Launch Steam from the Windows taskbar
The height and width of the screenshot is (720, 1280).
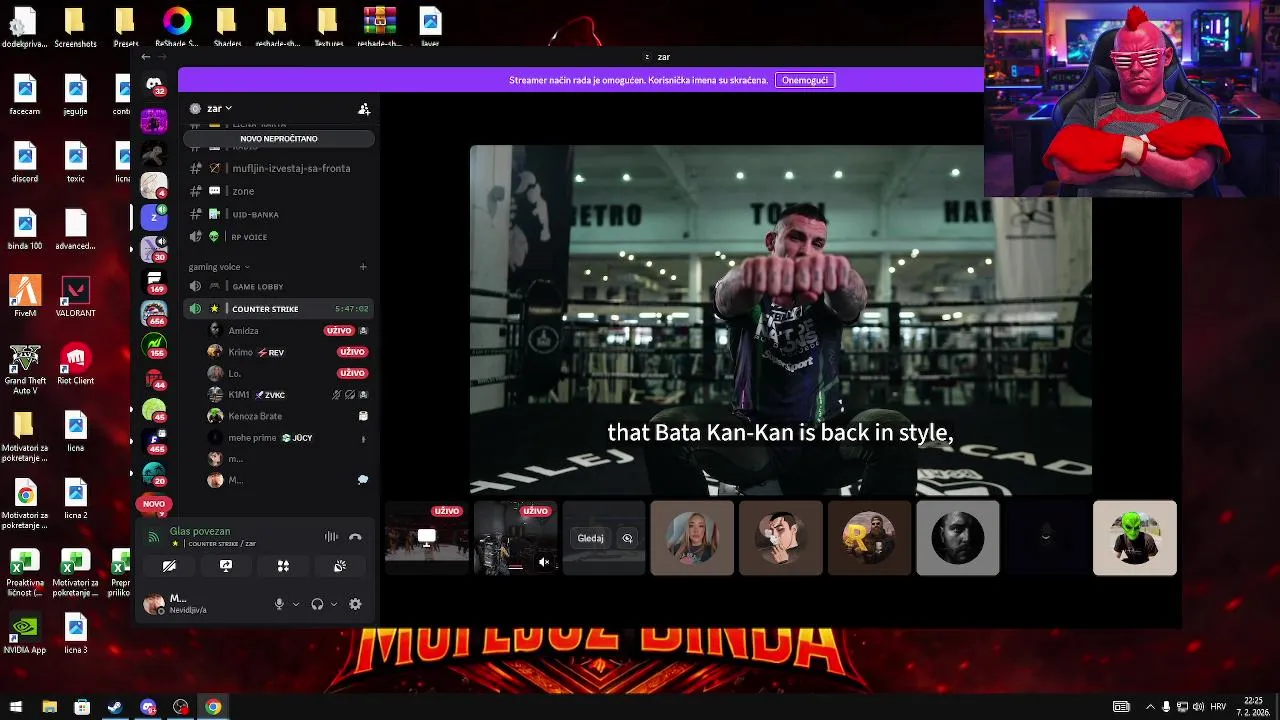(x=115, y=707)
